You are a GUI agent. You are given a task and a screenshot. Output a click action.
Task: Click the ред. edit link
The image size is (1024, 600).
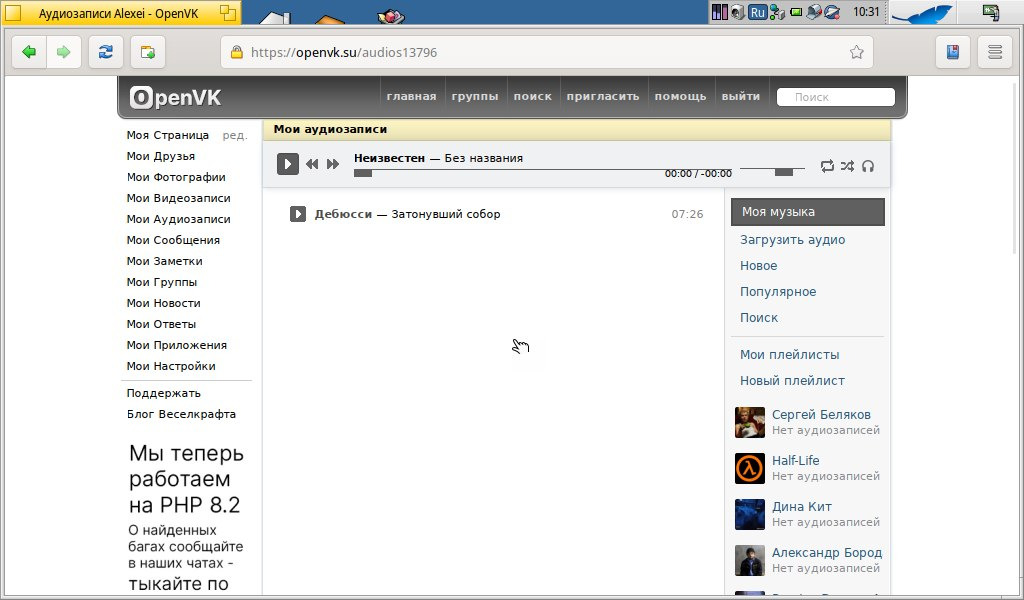click(234, 135)
